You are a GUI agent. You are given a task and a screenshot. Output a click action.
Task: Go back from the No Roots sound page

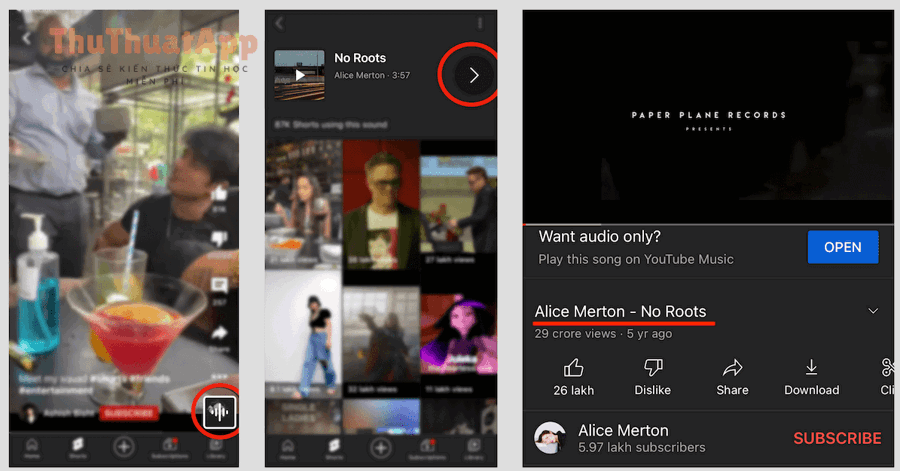[280, 24]
